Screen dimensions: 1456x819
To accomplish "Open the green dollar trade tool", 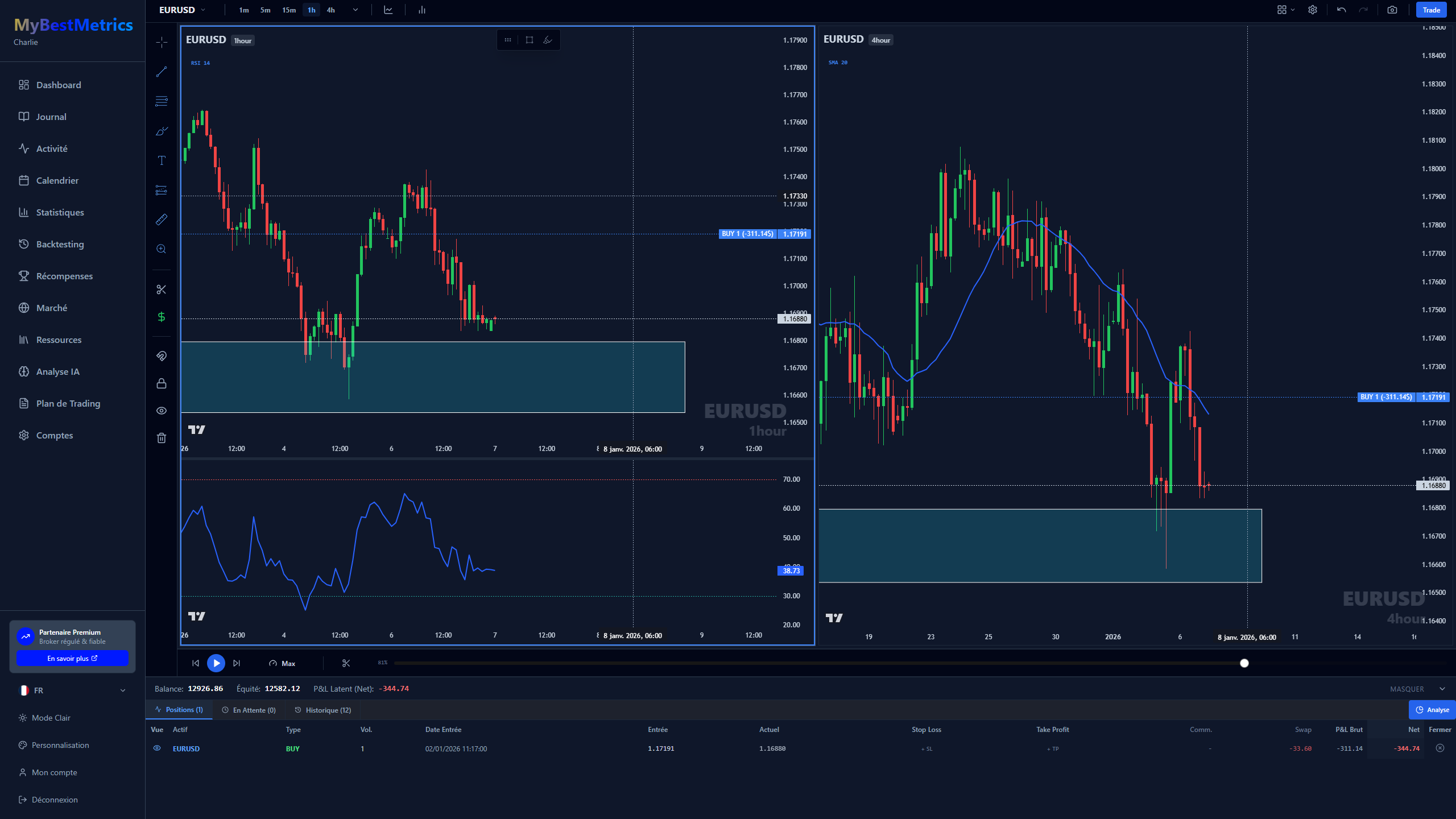I will pos(162,317).
